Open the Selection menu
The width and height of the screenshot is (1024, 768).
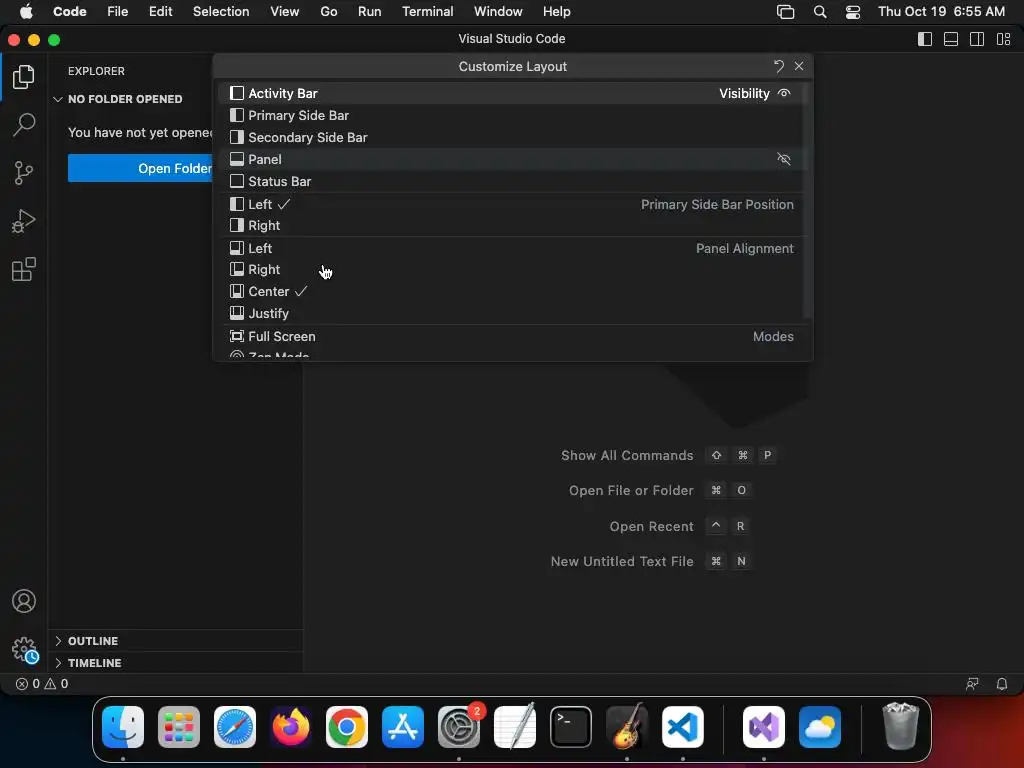(x=221, y=12)
